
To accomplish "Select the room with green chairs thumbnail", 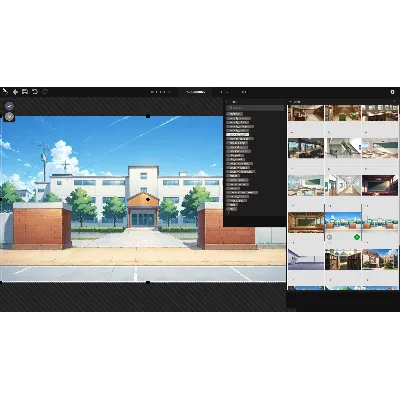I will click(343, 113).
